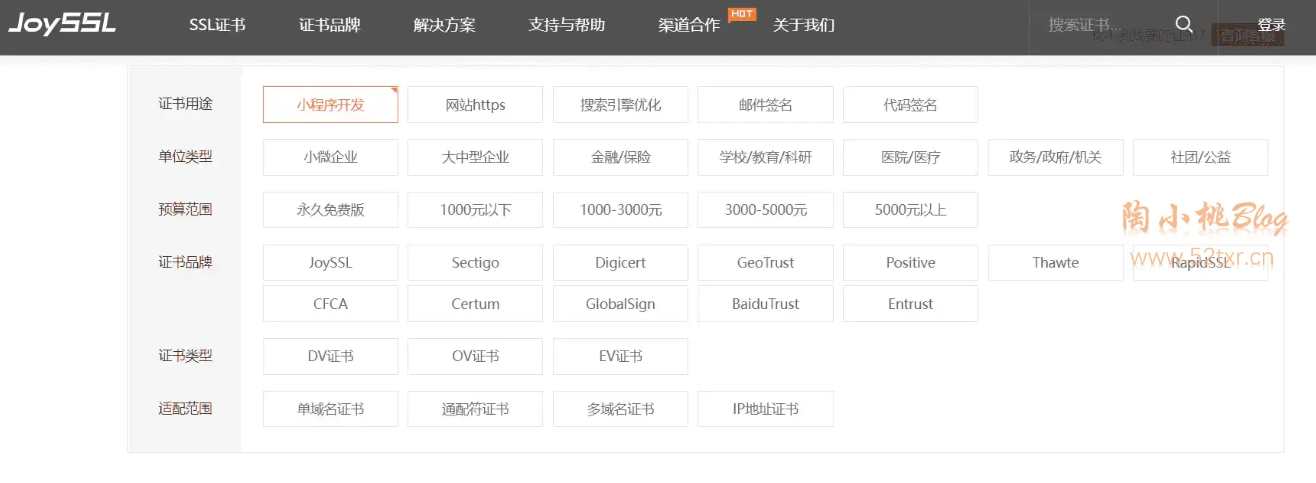The image size is (1316, 483).
Task: Click the JoySSL logo
Action: click(x=63, y=24)
